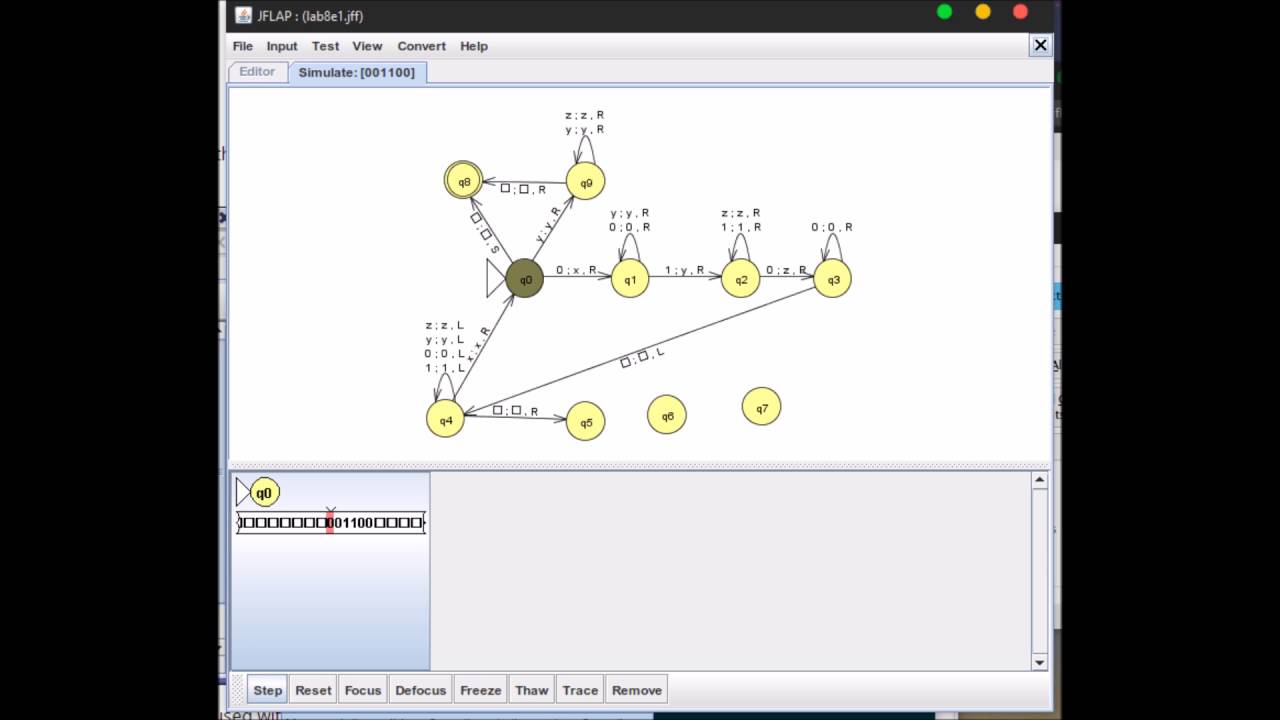The width and height of the screenshot is (1280, 720).
Task: Click the Step button
Action: pos(267,690)
